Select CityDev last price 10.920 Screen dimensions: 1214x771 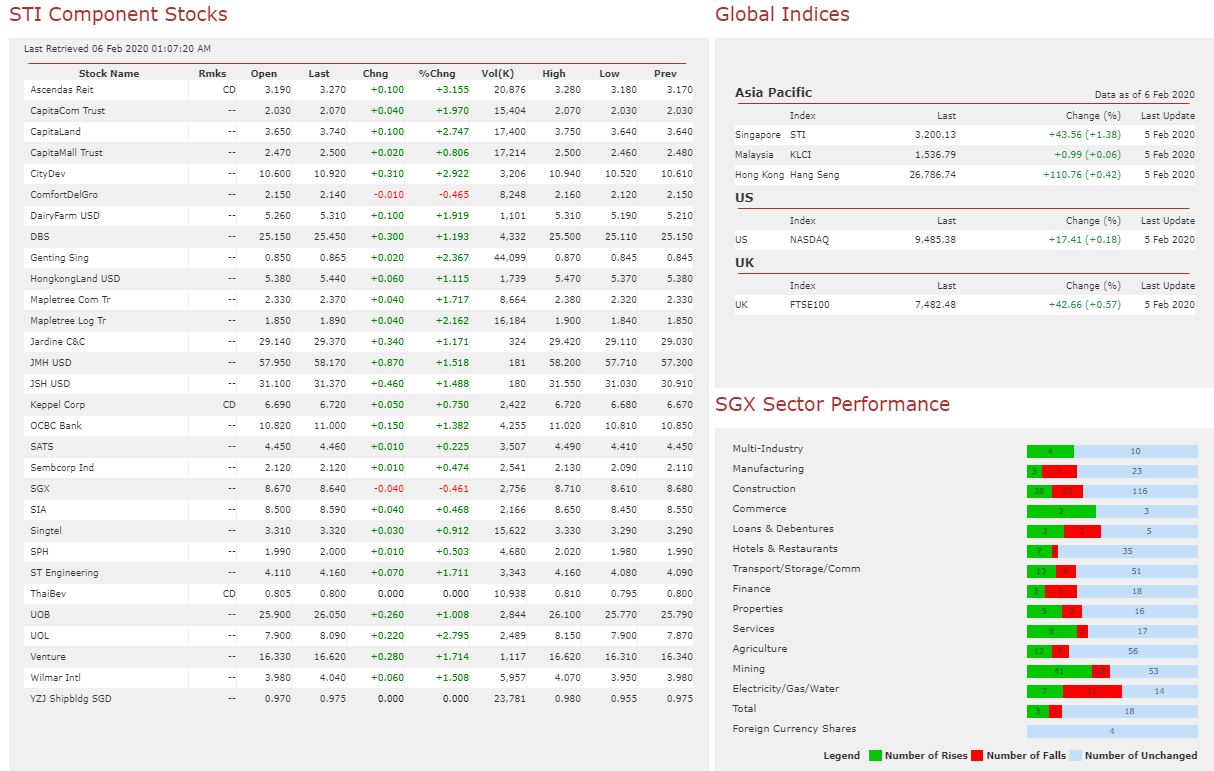(x=328, y=173)
